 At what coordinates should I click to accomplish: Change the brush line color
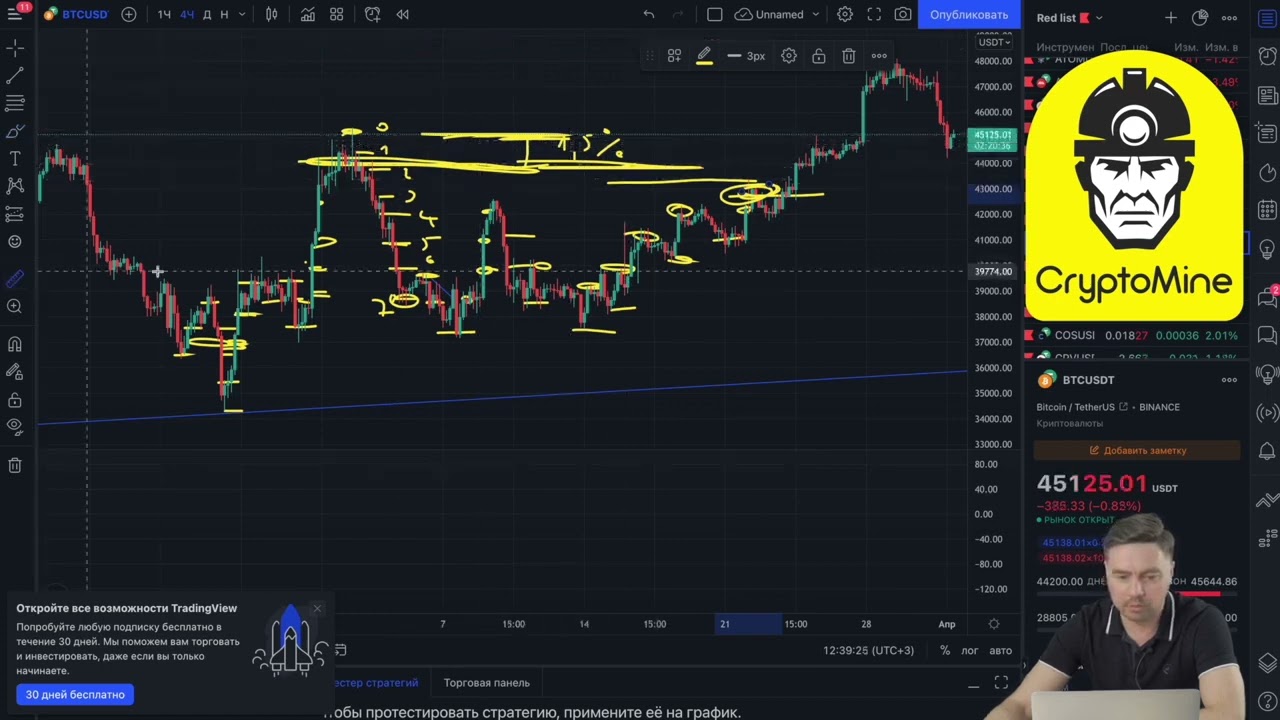704,56
